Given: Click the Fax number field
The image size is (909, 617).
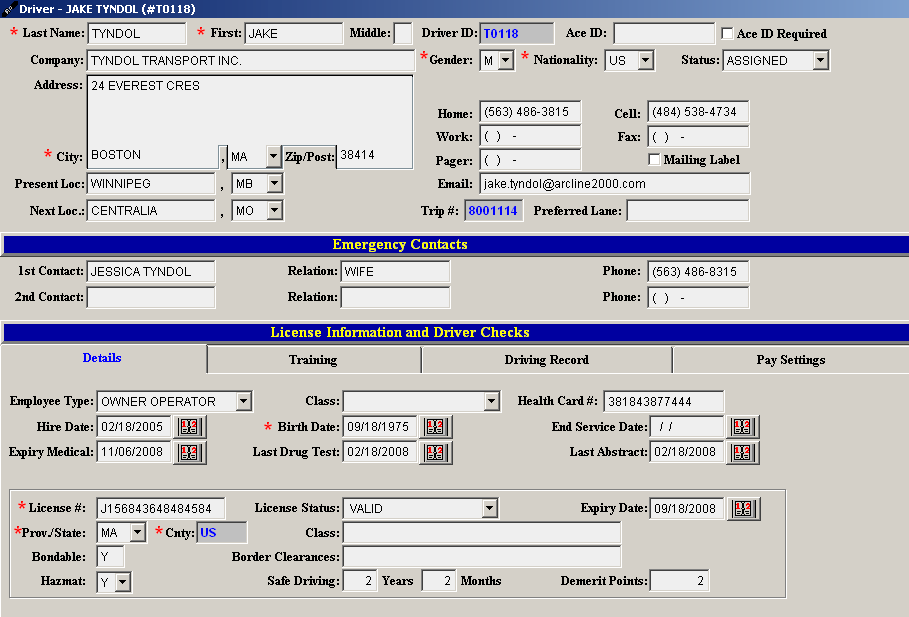Looking at the screenshot, I should (x=698, y=137).
